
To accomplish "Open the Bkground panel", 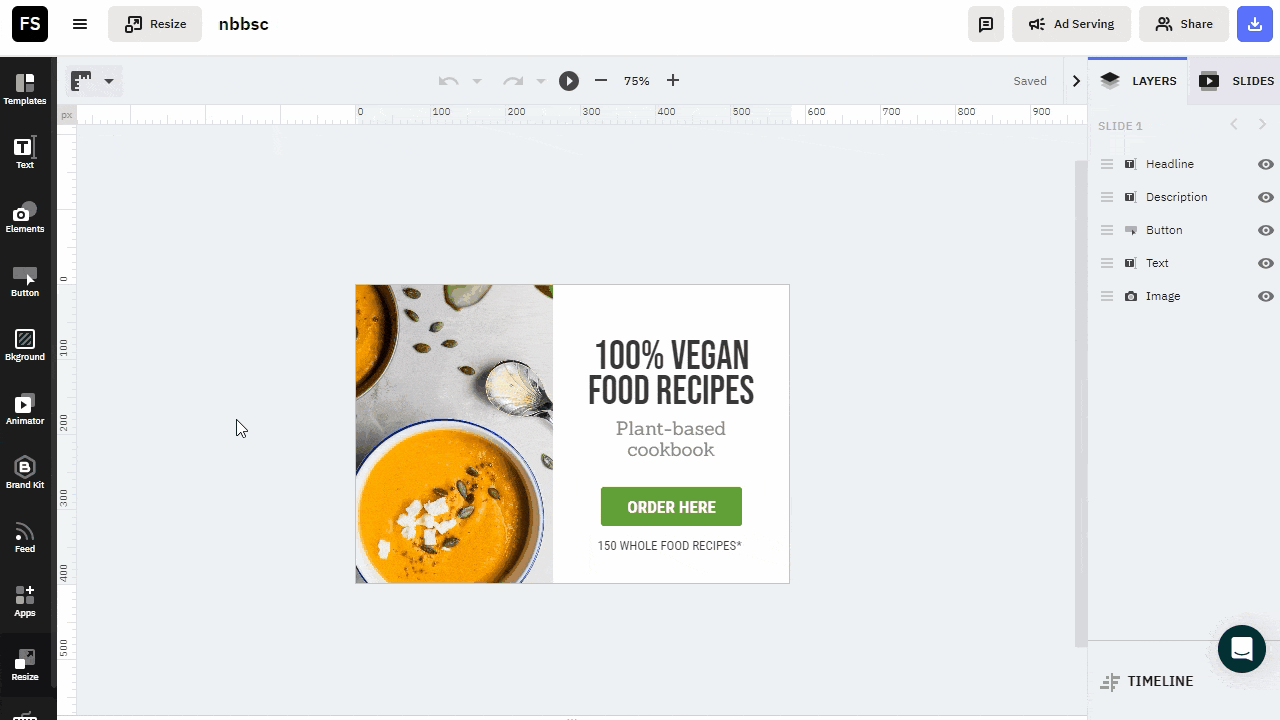I will click(25, 345).
